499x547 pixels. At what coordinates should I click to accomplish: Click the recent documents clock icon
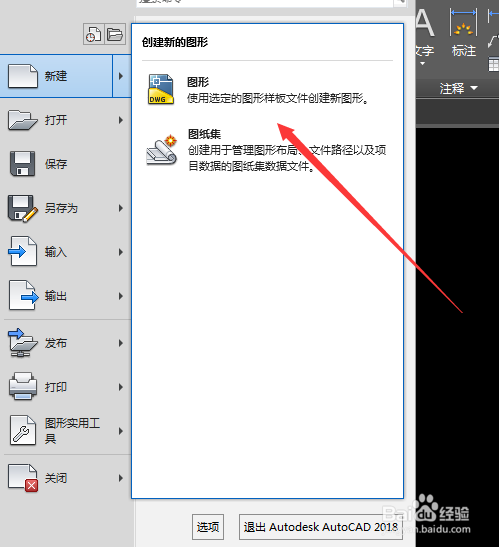pyautogui.click(x=94, y=34)
